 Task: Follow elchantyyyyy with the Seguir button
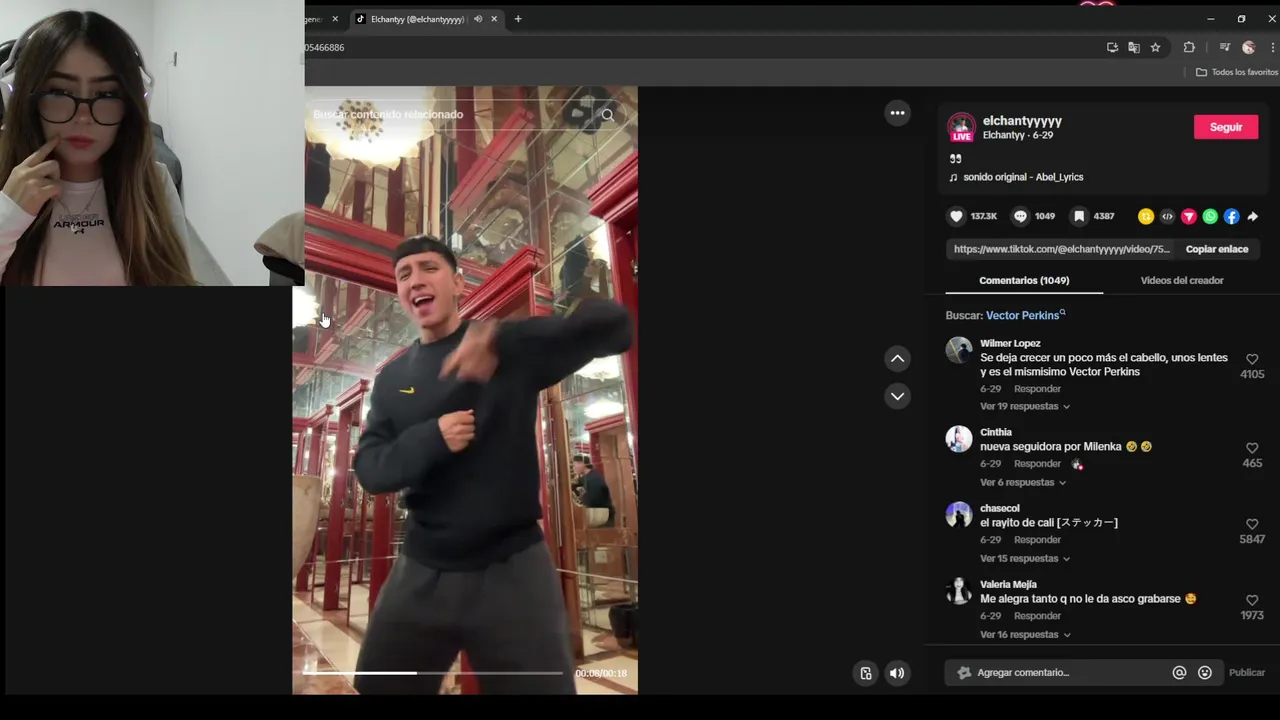click(1226, 127)
